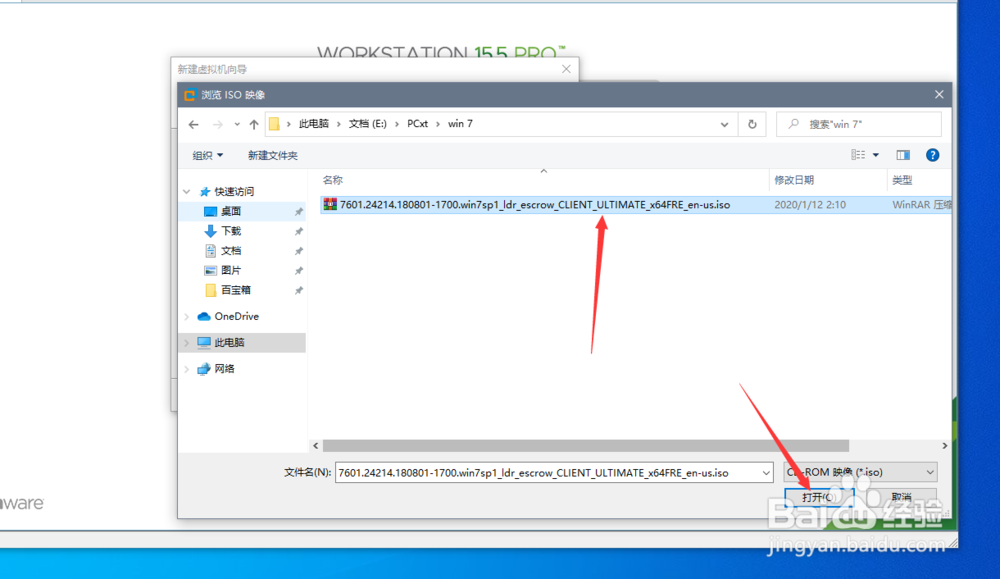The height and width of the screenshot is (579, 1000).
Task: Click the 此电脑 breadcrumb in address bar
Action: 314,124
